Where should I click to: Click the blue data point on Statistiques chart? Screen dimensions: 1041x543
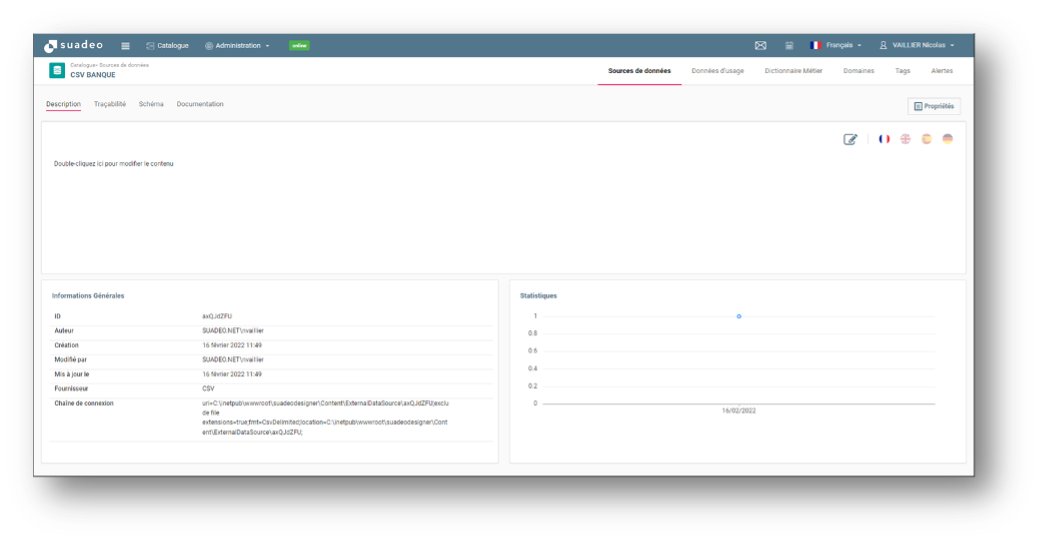[739, 317]
